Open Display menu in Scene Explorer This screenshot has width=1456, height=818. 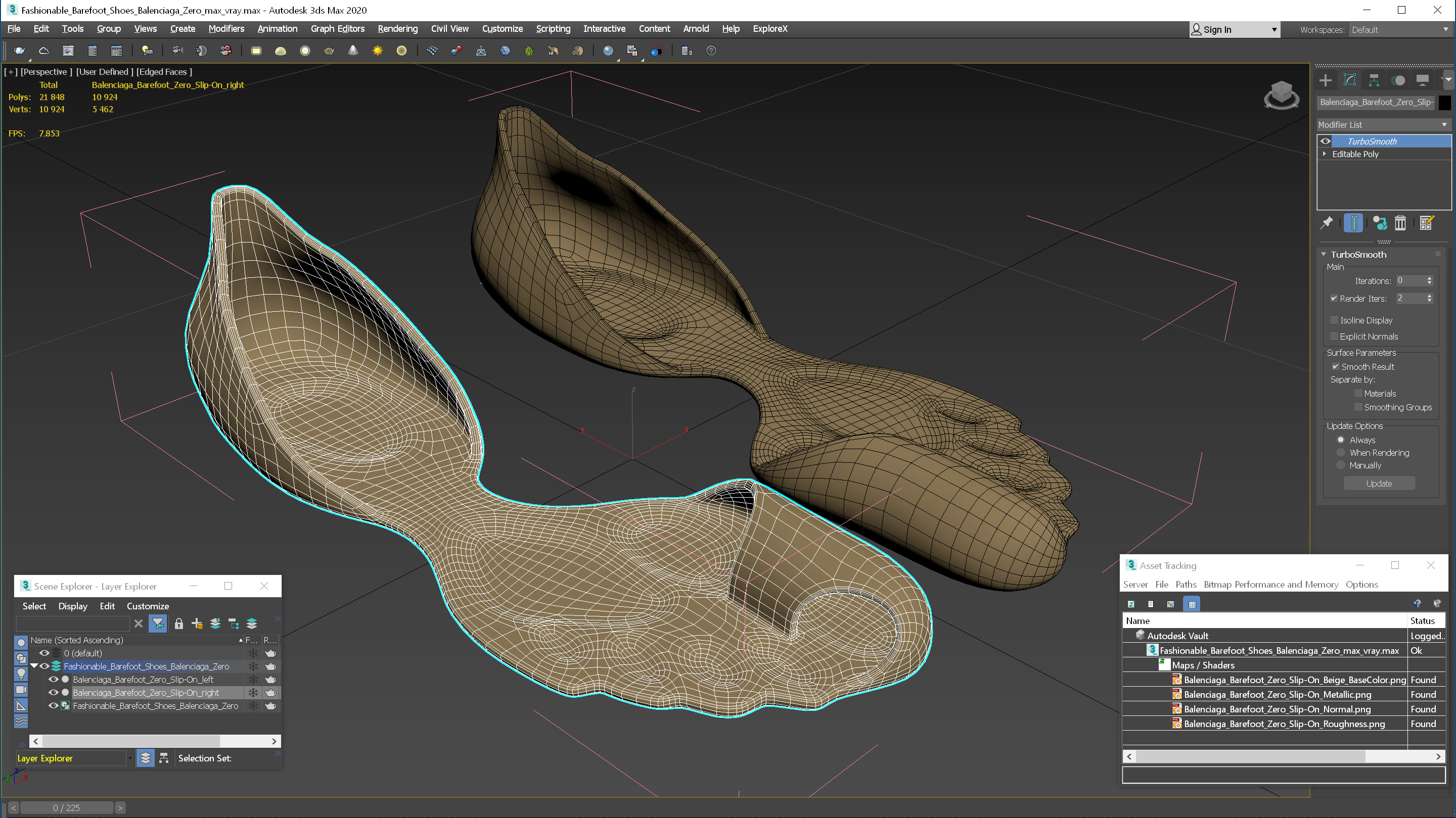point(73,606)
